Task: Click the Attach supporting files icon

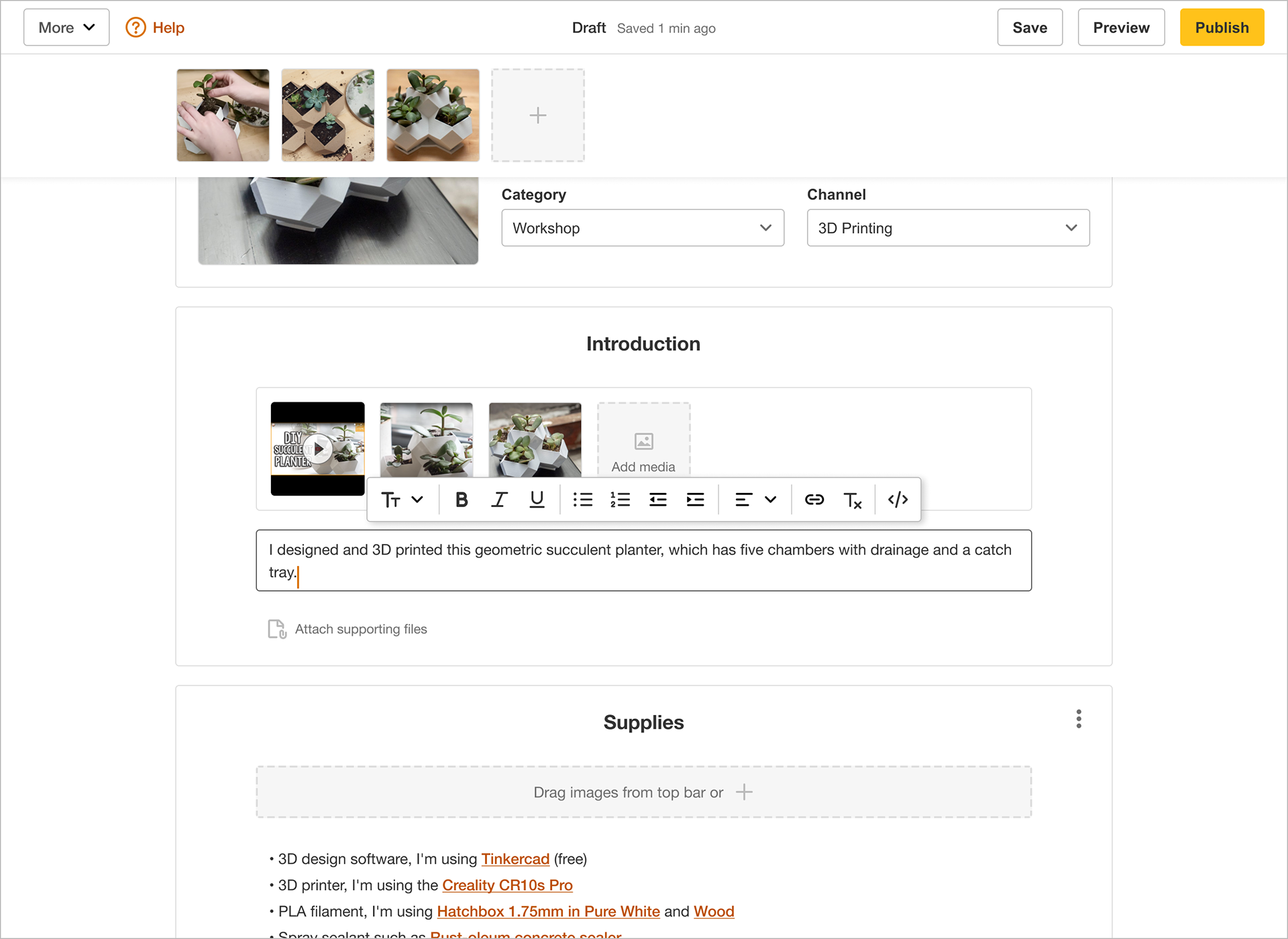Action: (x=277, y=629)
